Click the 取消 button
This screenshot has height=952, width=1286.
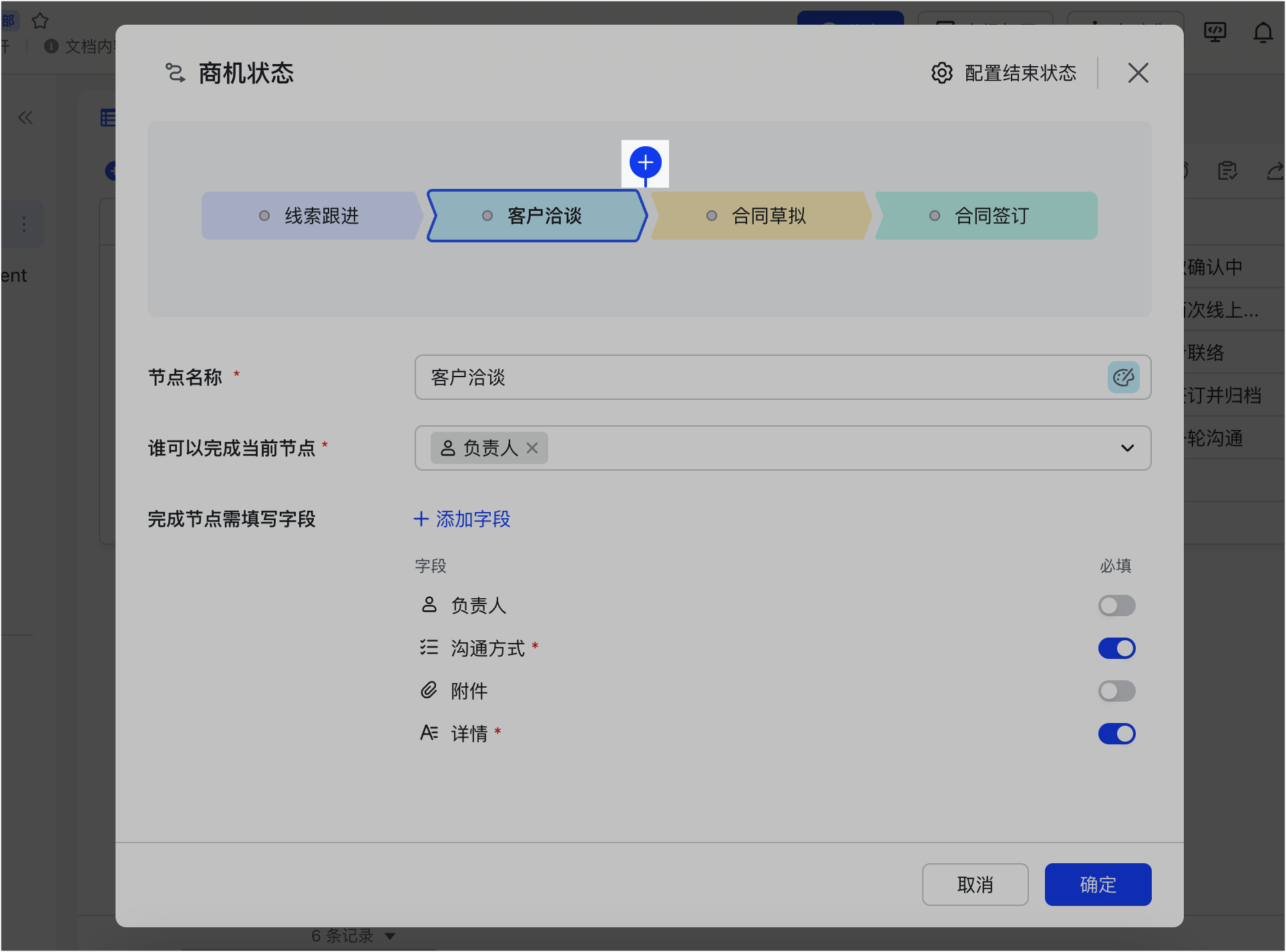pos(975,885)
